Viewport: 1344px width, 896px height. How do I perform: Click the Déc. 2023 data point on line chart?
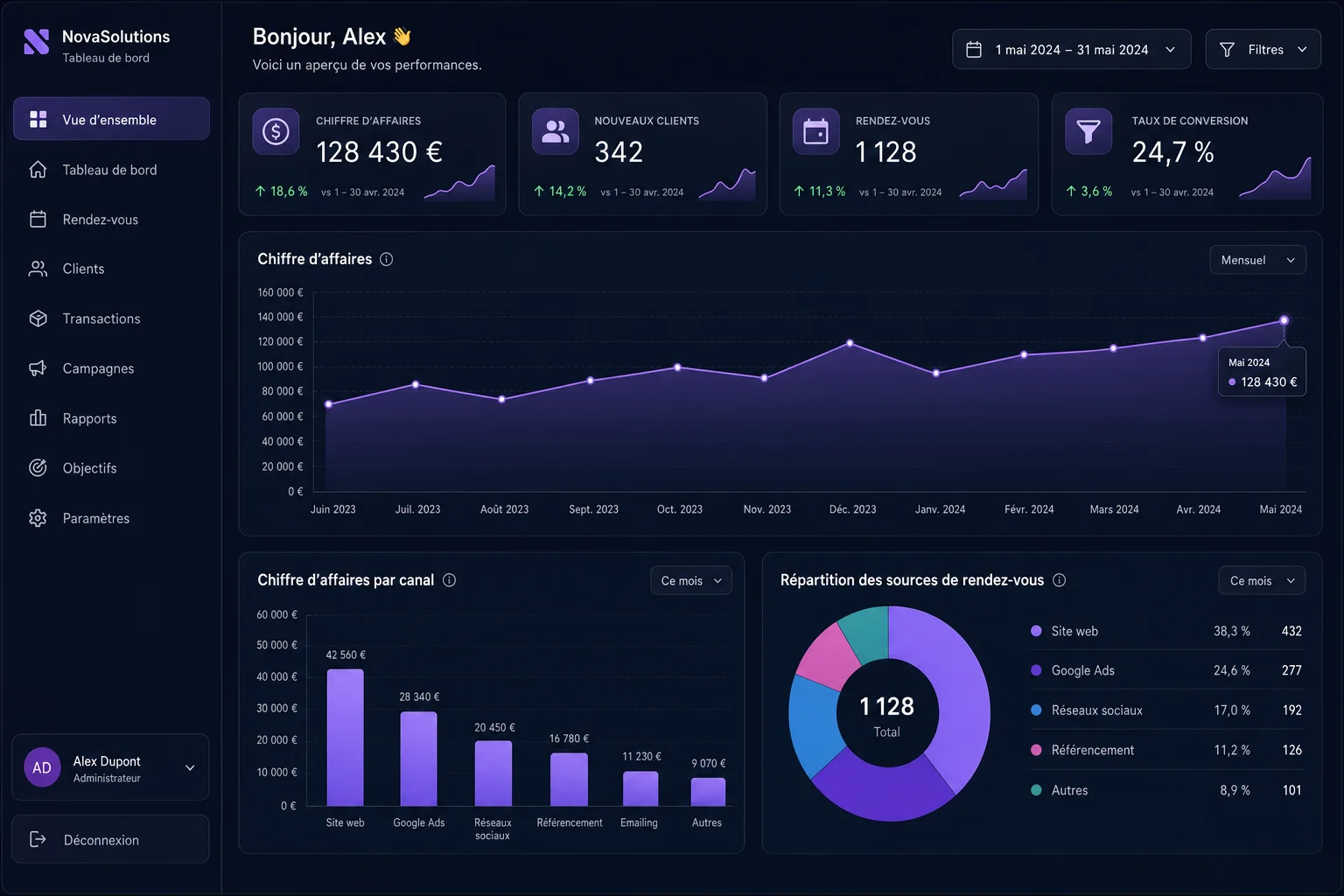[x=850, y=343]
